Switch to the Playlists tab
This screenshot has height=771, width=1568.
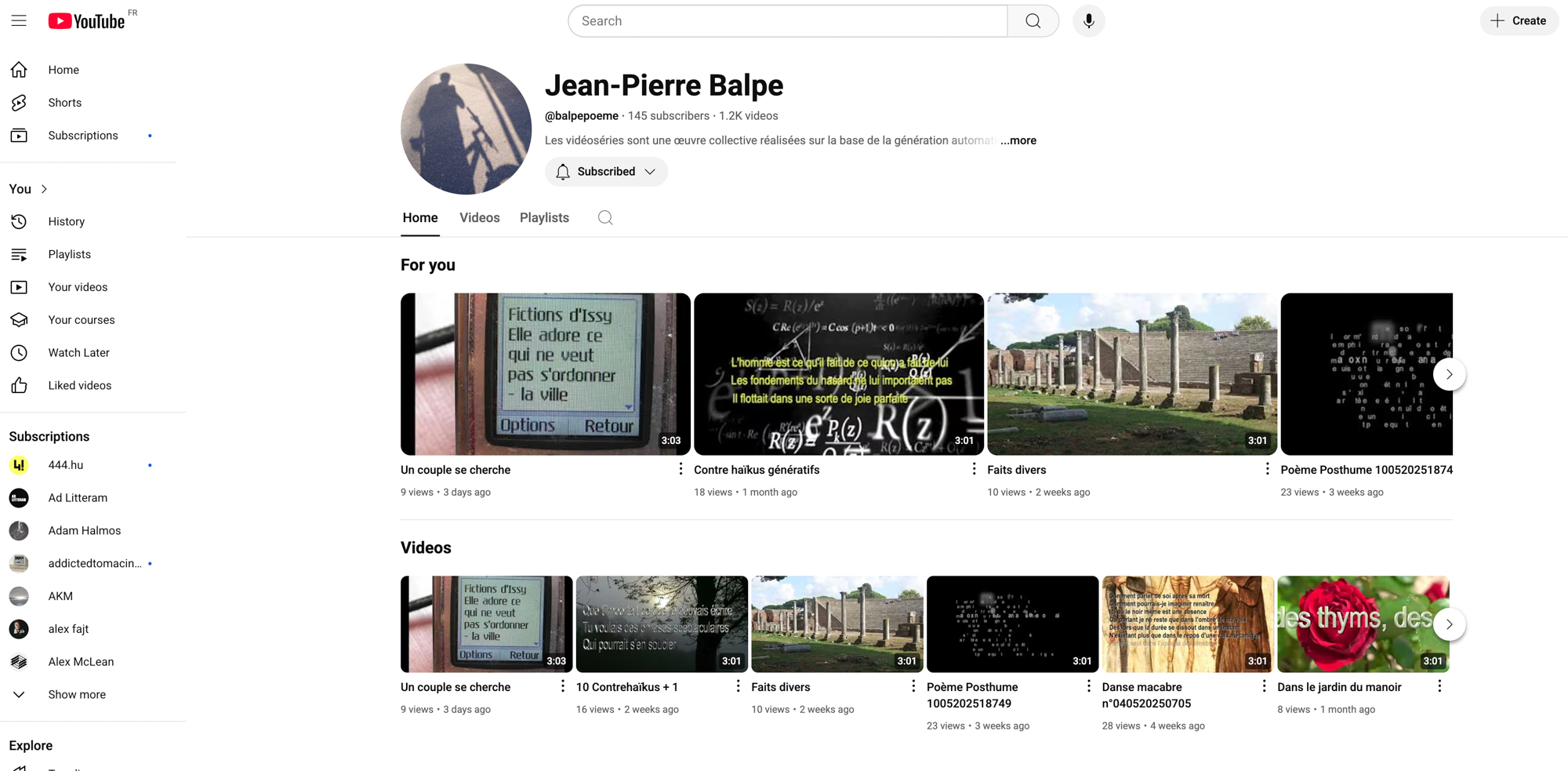coord(544,218)
